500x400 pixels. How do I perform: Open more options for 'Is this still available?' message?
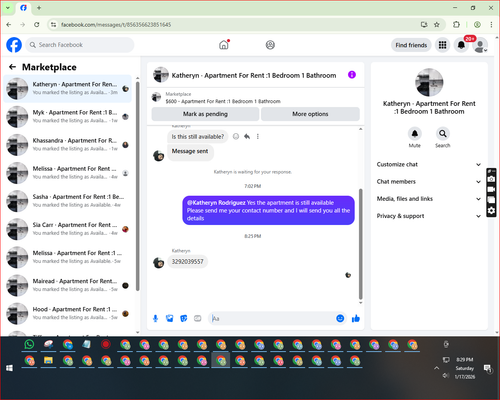click(258, 136)
